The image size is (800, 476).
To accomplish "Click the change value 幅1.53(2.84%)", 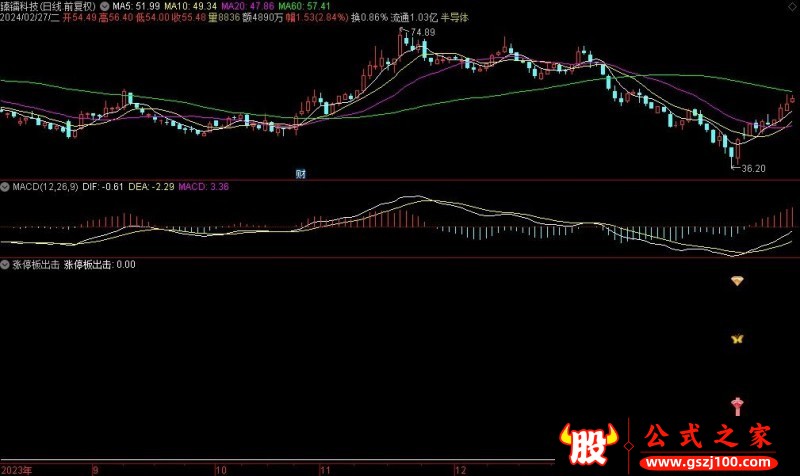I will (317, 17).
